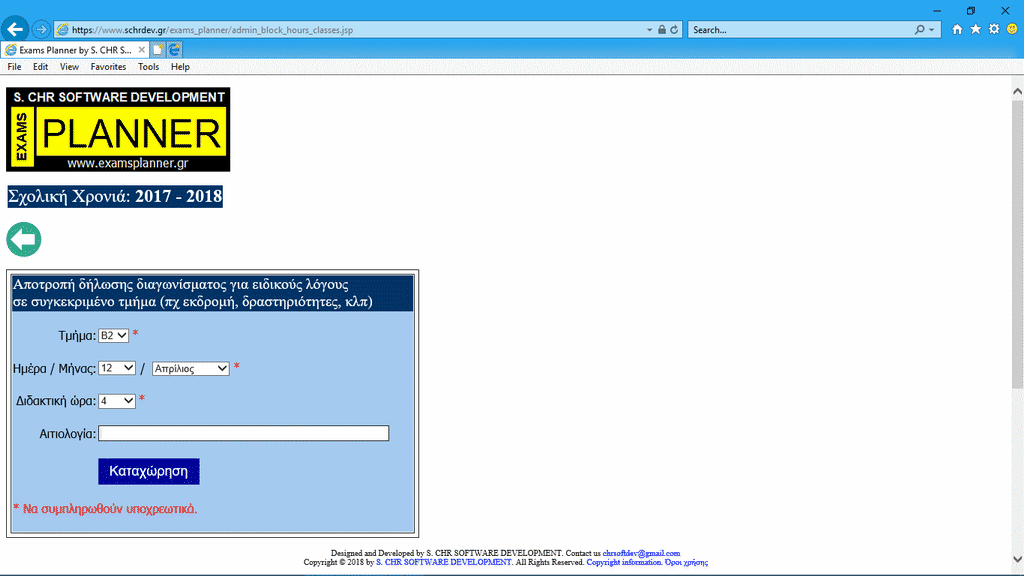
Task: Open the month dropdown showing Απρίλιος
Action: click(191, 368)
